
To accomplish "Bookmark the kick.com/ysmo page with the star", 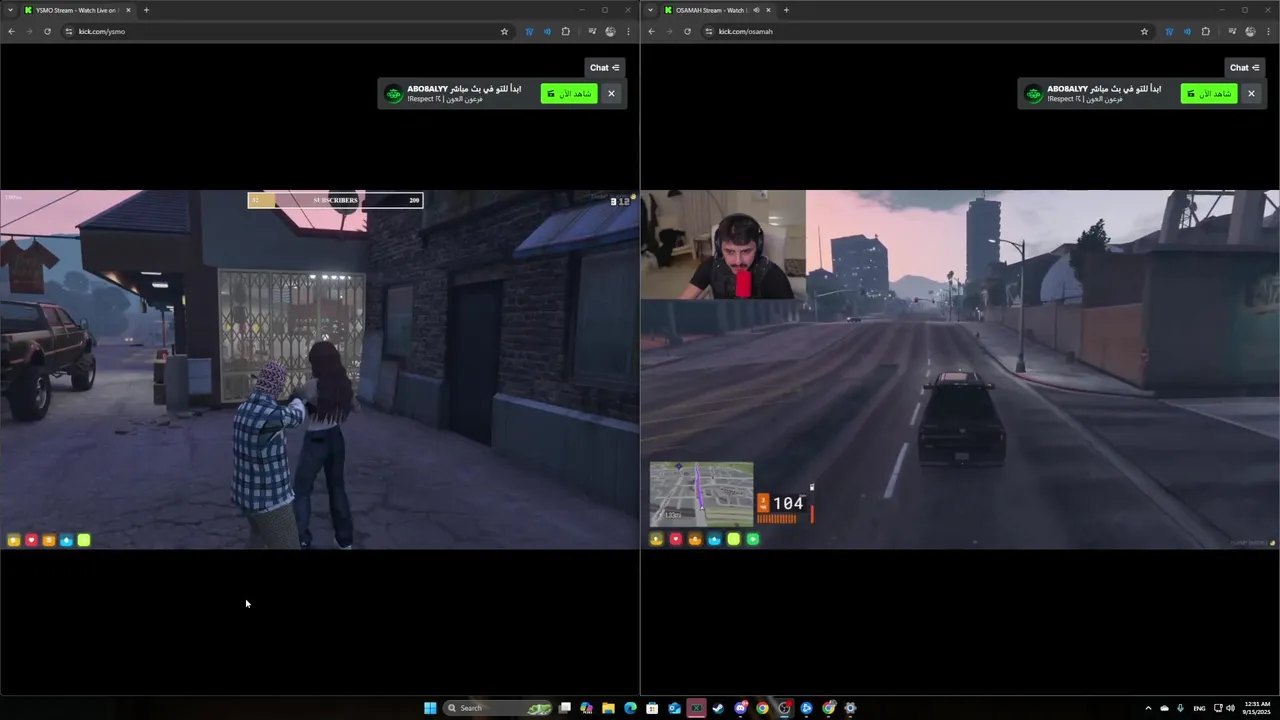I will point(504,31).
